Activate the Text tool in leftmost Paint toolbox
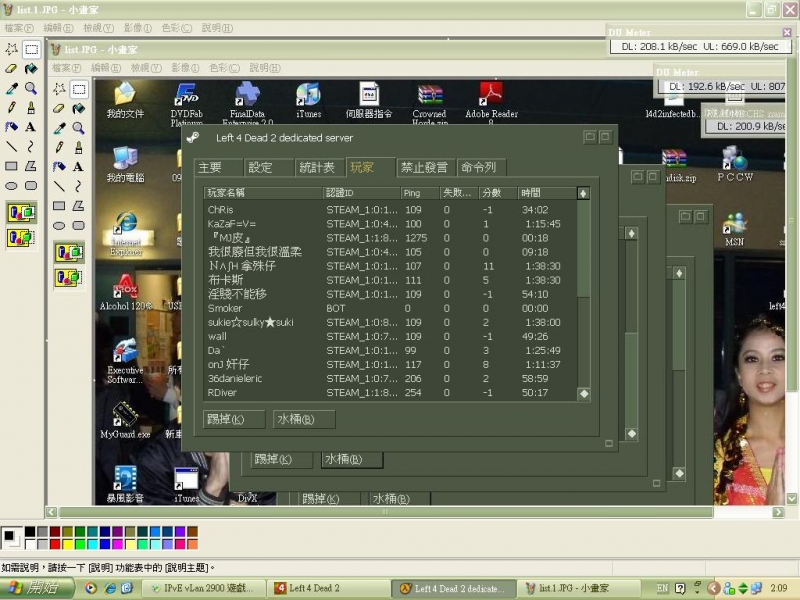Viewport: 800px width, 600px height. (31, 127)
